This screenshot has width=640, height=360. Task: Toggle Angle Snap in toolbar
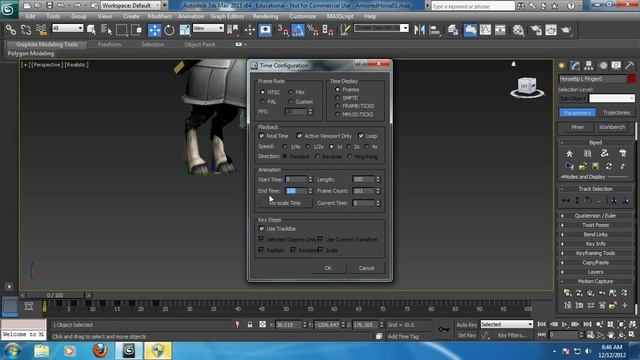[298, 30]
